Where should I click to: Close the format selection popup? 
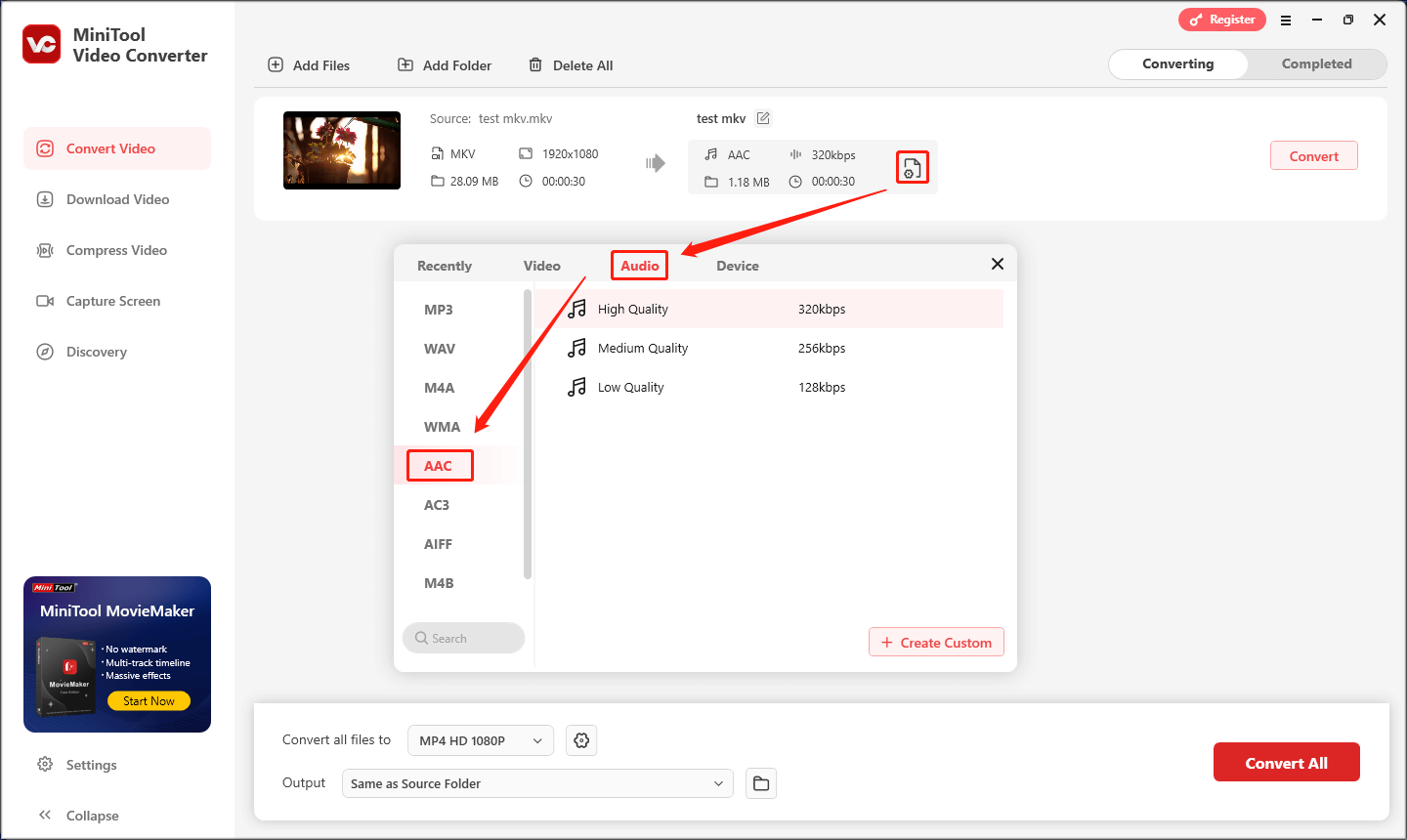998,264
